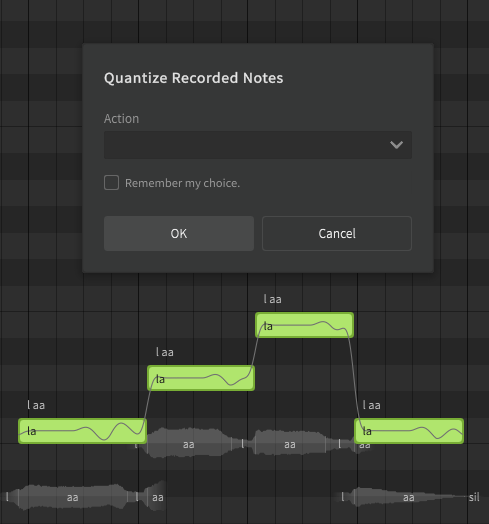This screenshot has height=524, width=489.
Task: Select the second 'la' note in the sequence
Action: (201, 378)
